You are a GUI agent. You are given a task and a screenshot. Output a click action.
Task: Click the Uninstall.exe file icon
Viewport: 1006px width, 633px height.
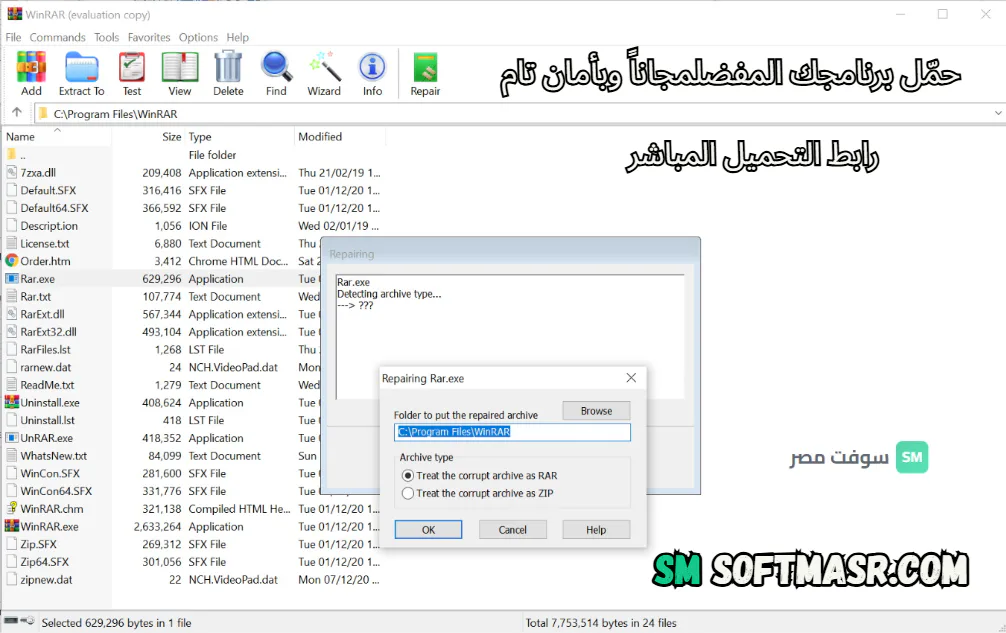12,402
